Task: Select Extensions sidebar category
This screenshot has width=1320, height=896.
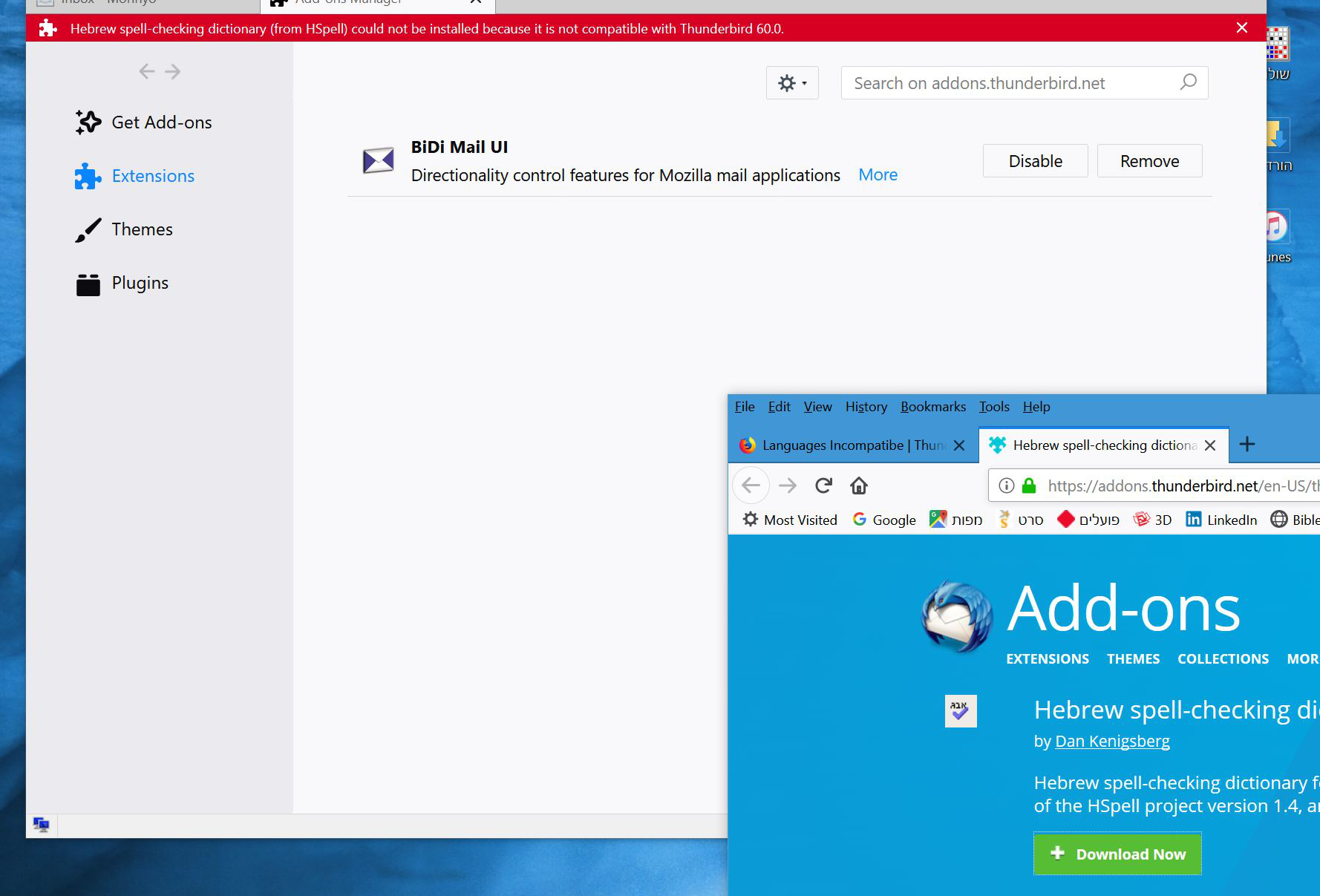Action: click(134, 176)
